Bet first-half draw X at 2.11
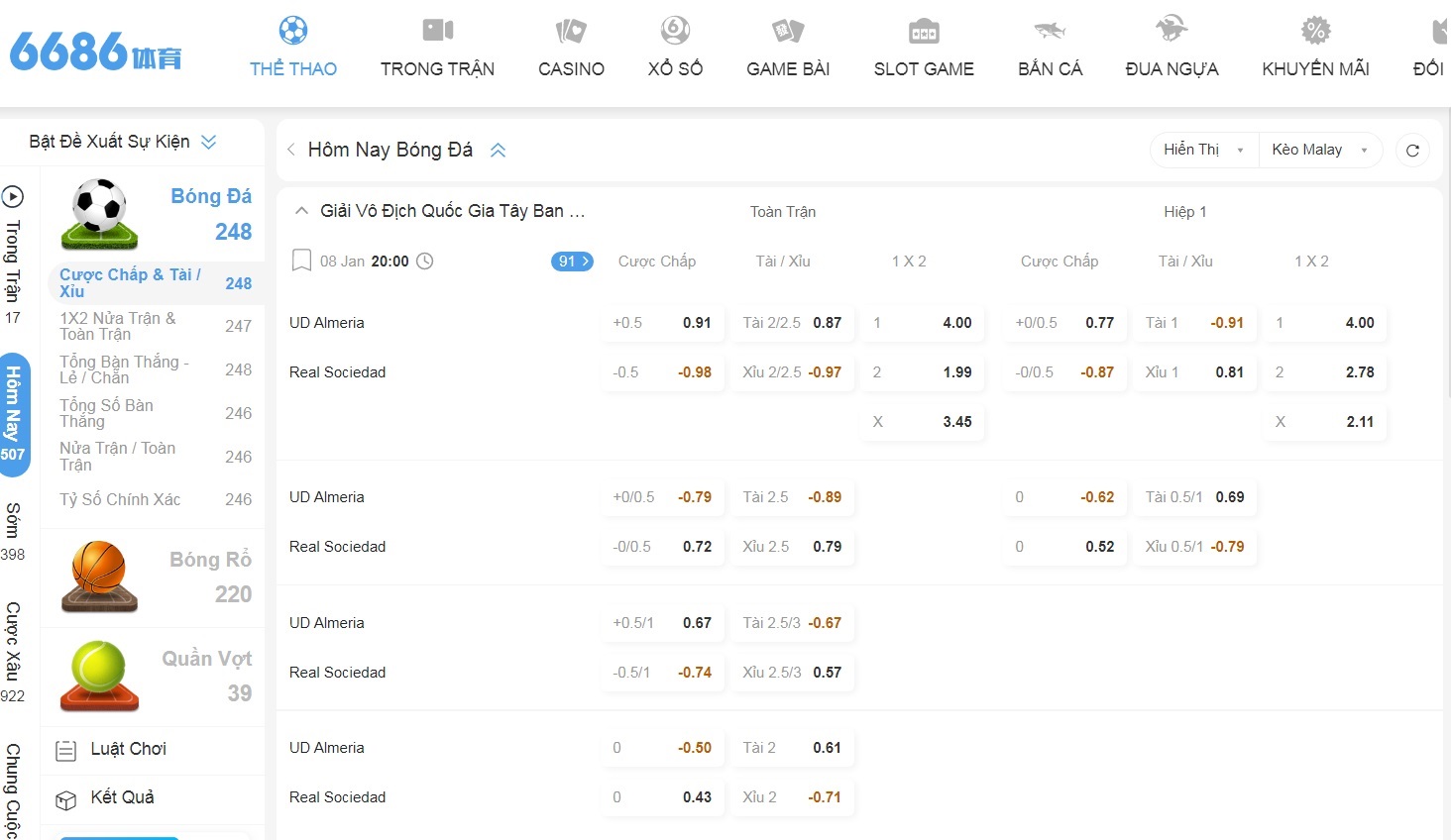The width and height of the screenshot is (1451, 840). click(1325, 422)
